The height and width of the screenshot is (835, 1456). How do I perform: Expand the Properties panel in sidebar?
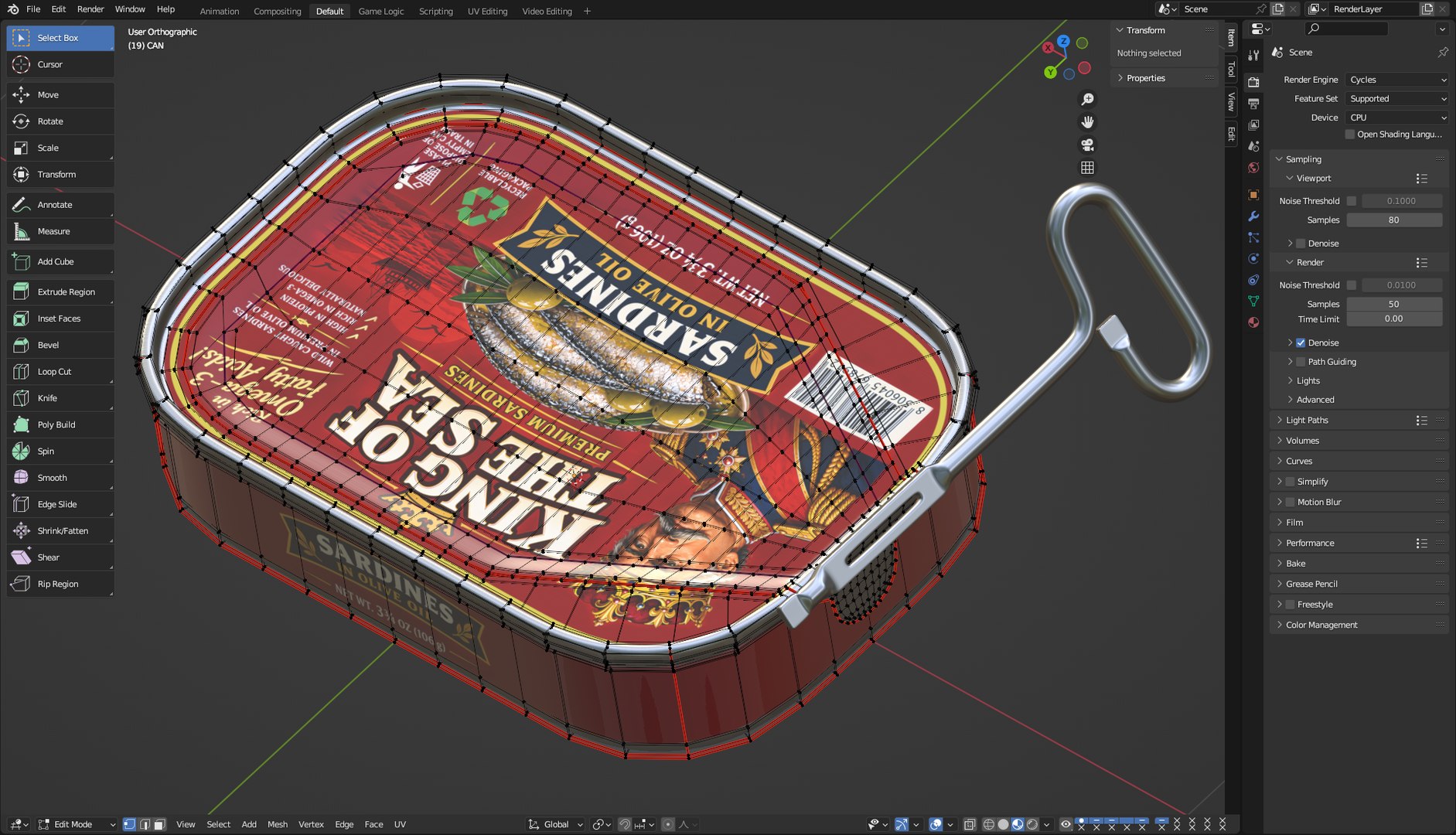click(x=1145, y=78)
